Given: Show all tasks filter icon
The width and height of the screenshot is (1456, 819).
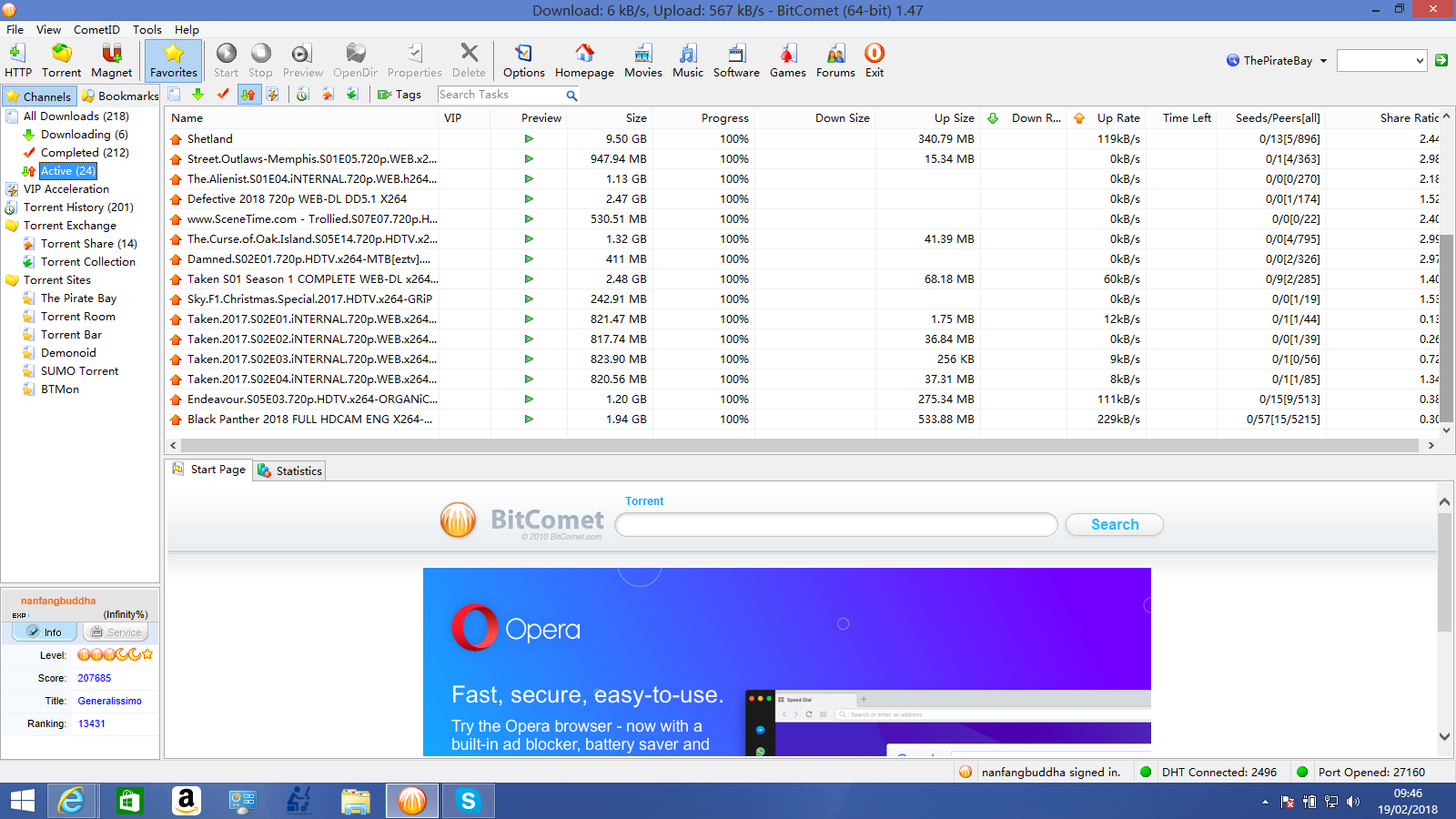Looking at the screenshot, I should [175, 94].
